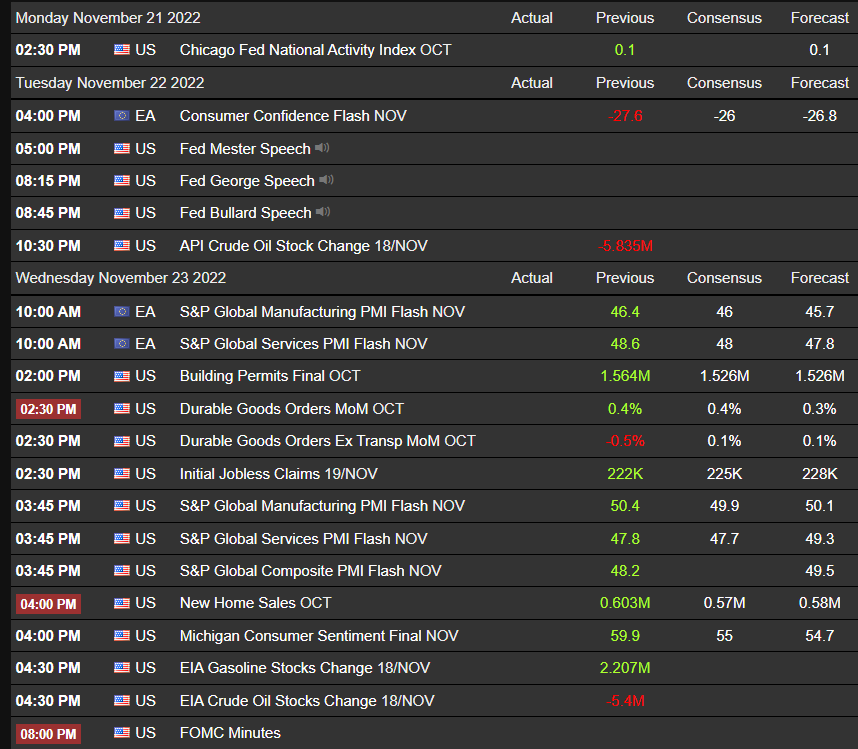Image resolution: width=858 pixels, height=749 pixels.
Task: Click the FOMC Minutes event link
Action: click(x=230, y=733)
